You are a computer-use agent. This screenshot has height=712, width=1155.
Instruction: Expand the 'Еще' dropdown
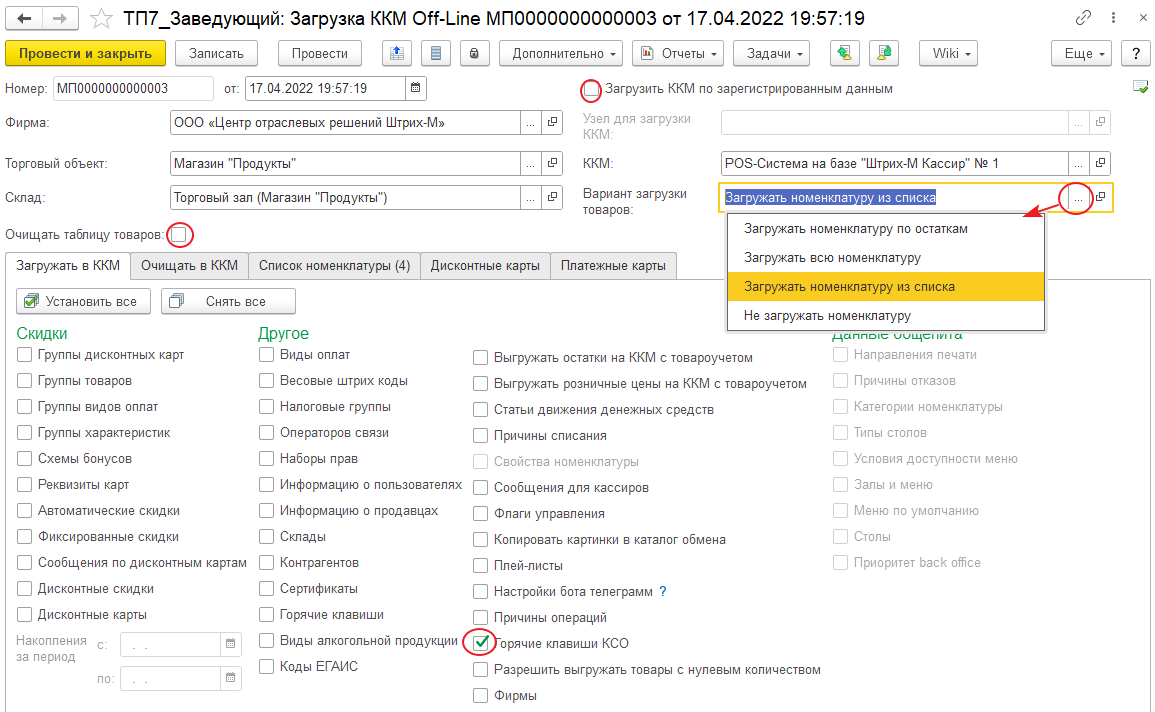point(1081,54)
